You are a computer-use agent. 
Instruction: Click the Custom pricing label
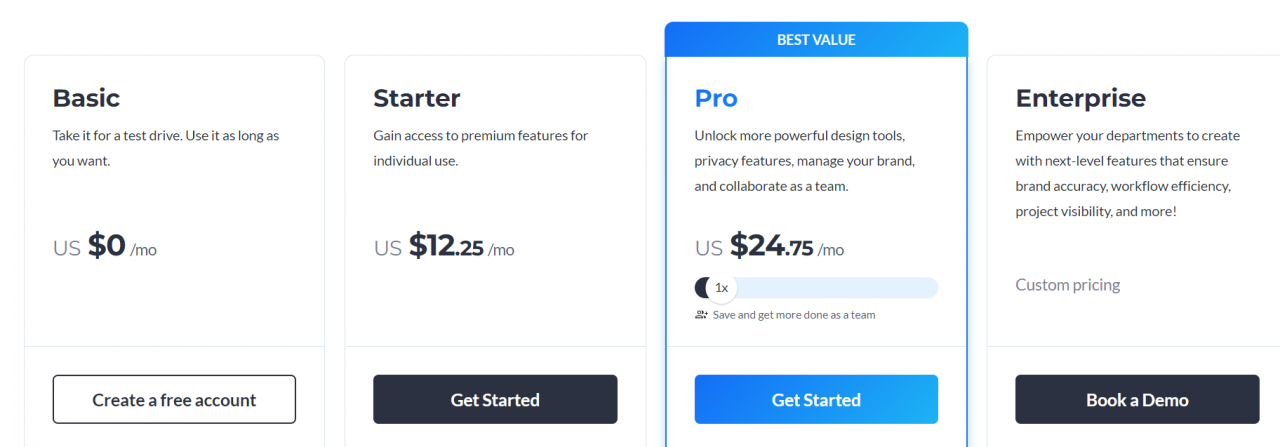[1067, 285]
